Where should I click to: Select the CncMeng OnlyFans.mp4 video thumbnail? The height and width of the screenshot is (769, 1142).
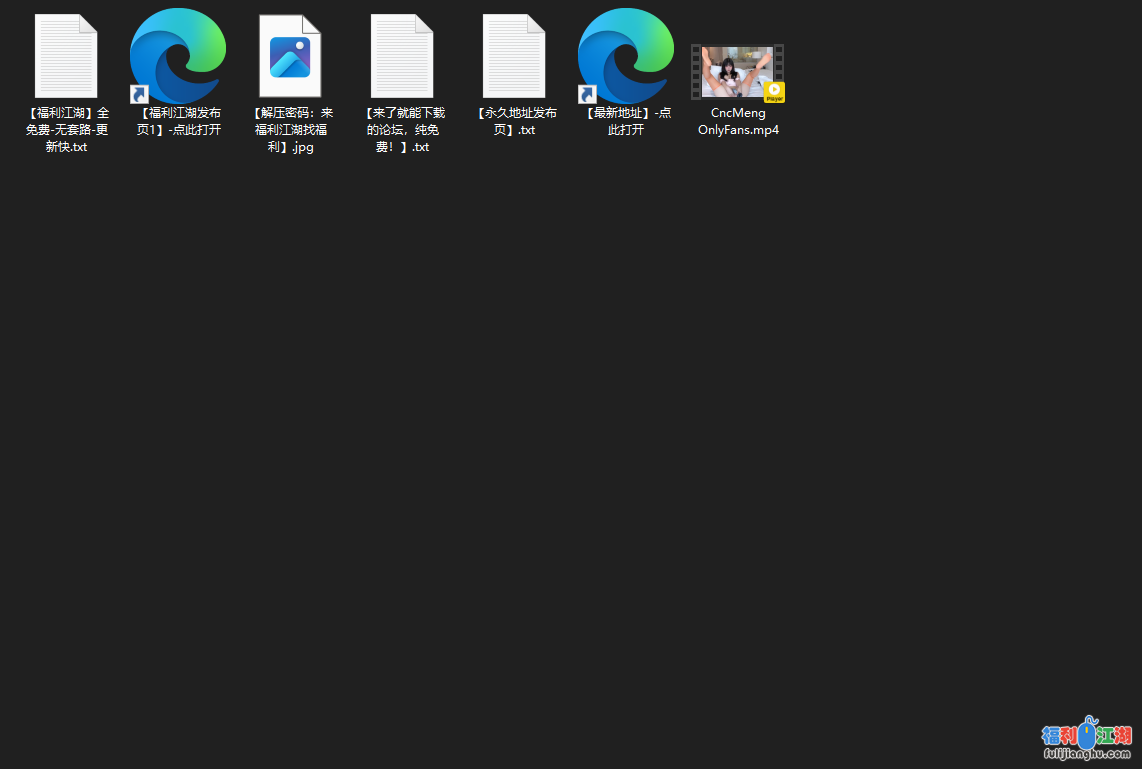coord(737,70)
